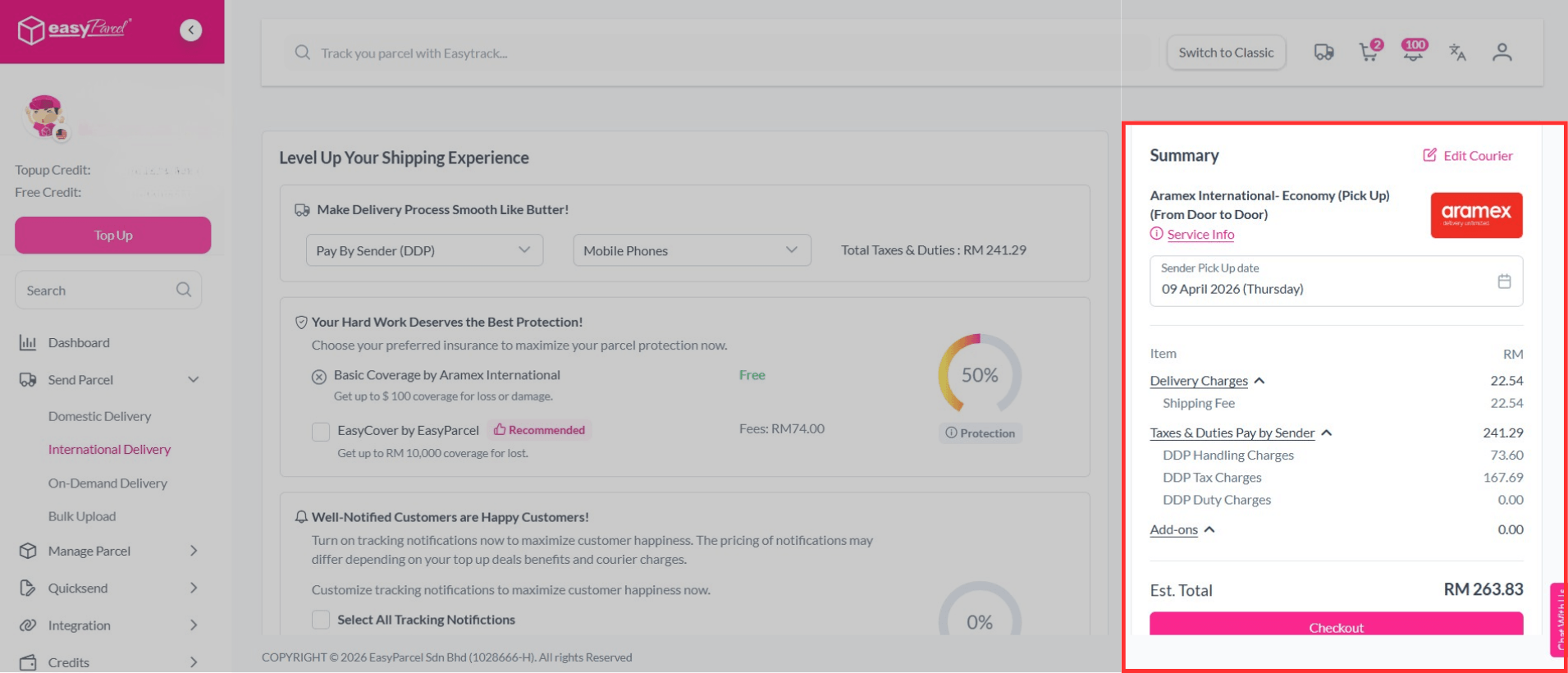
Task: Select Basic Coverage by Aramex International
Action: [319, 377]
